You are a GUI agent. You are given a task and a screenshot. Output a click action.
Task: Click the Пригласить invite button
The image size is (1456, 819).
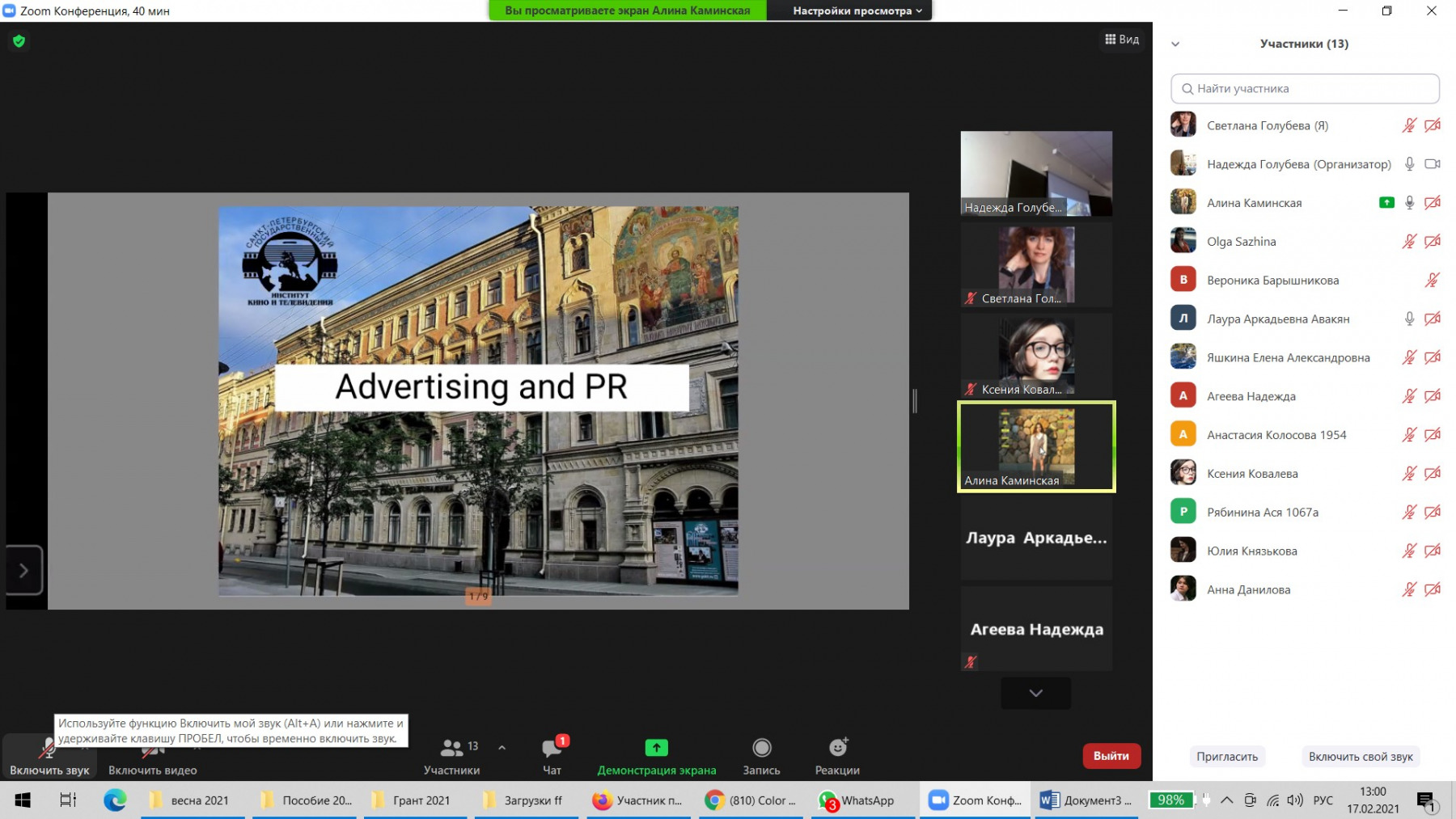pyautogui.click(x=1226, y=757)
